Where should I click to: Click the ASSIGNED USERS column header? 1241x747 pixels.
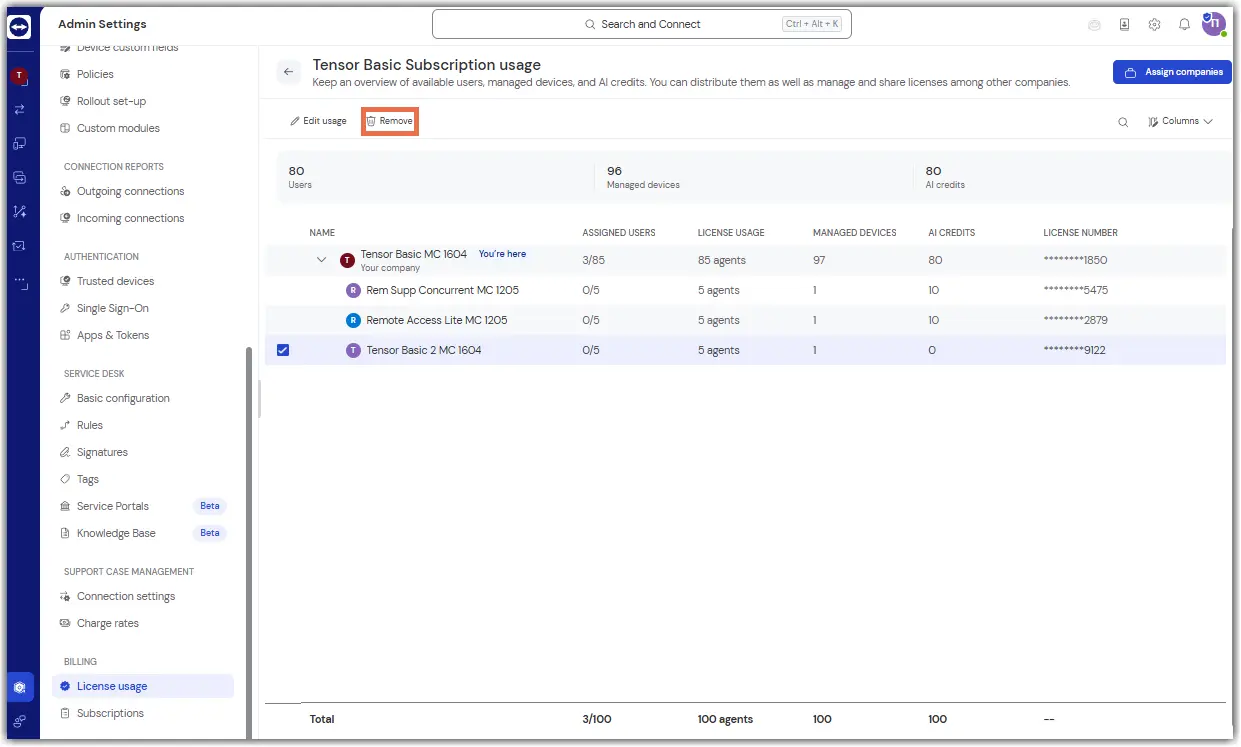point(619,233)
